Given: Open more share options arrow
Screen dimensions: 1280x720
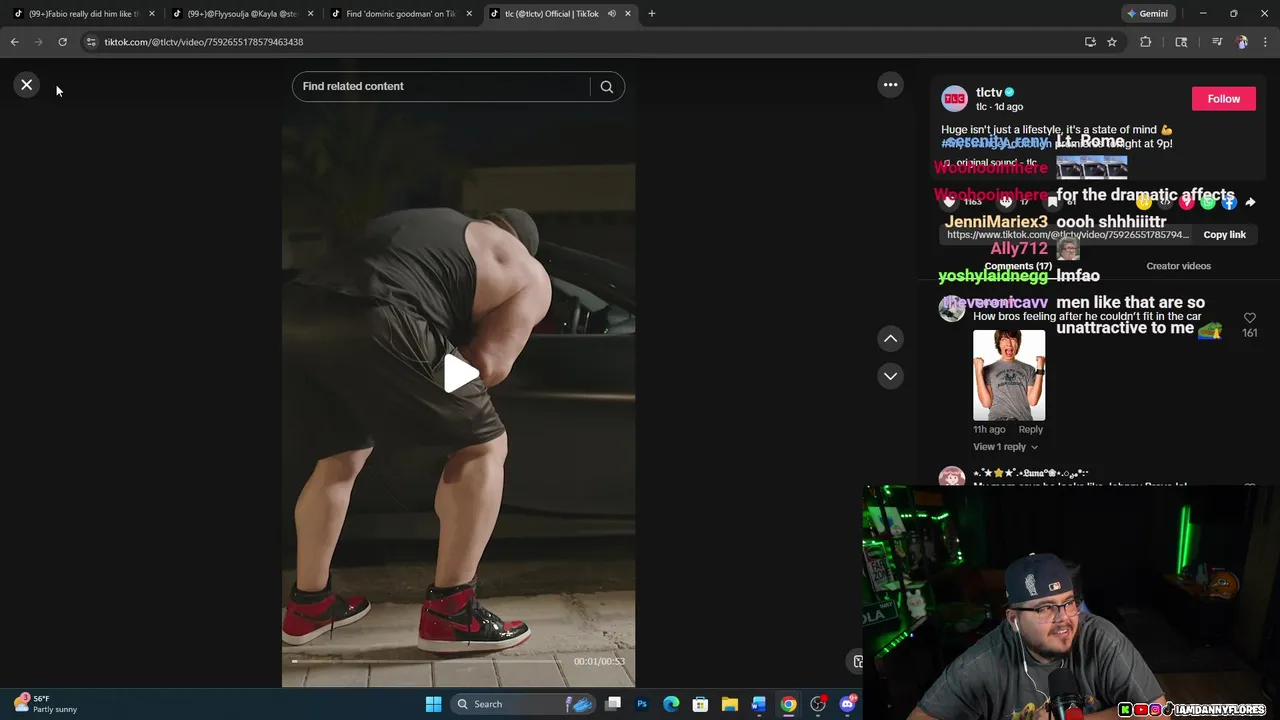Looking at the screenshot, I should (1249, 202).
